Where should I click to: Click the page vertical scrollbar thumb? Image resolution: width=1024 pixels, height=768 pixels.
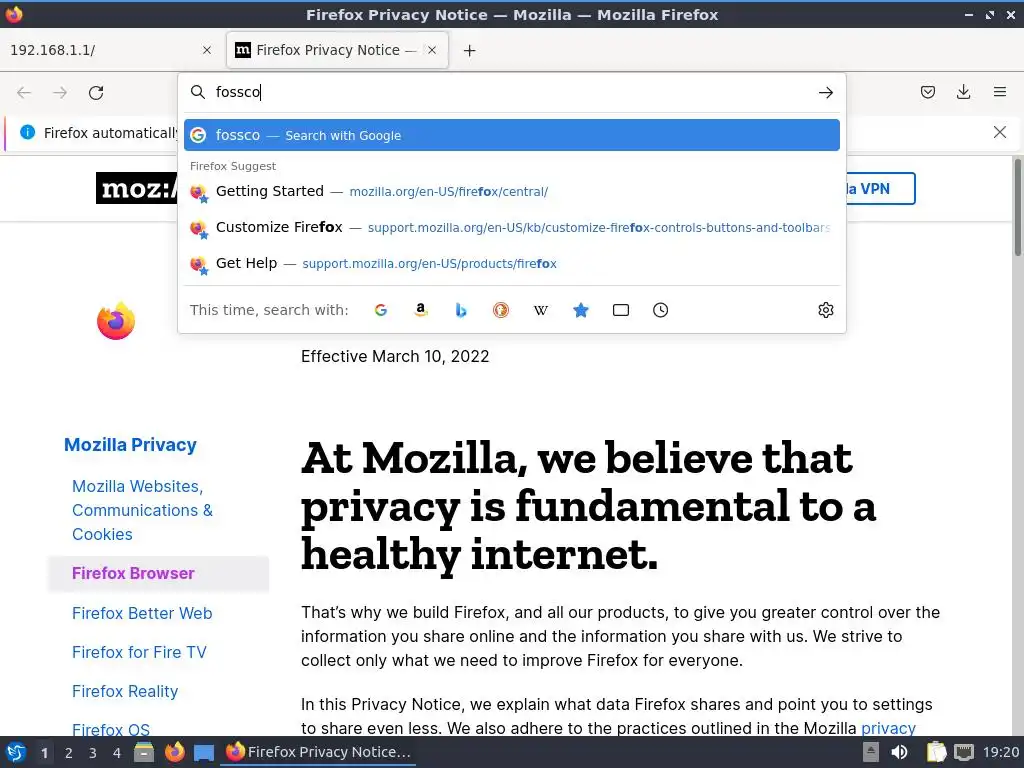coord(1017,206)
